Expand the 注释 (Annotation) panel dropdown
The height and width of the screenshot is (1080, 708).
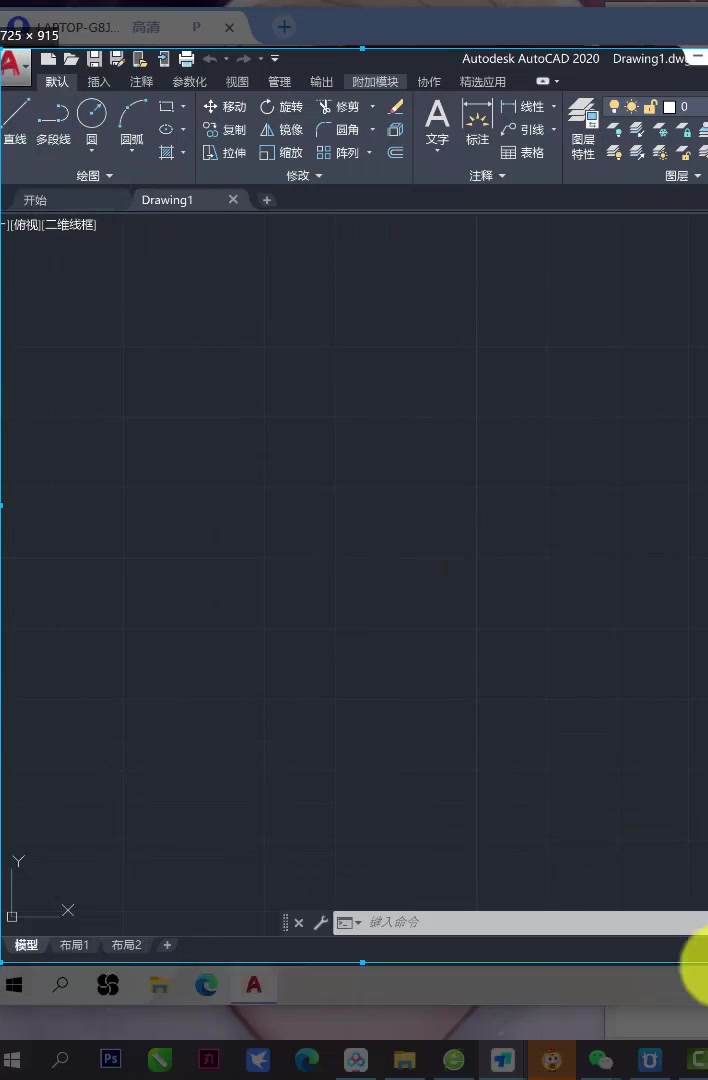coord(487,176)
